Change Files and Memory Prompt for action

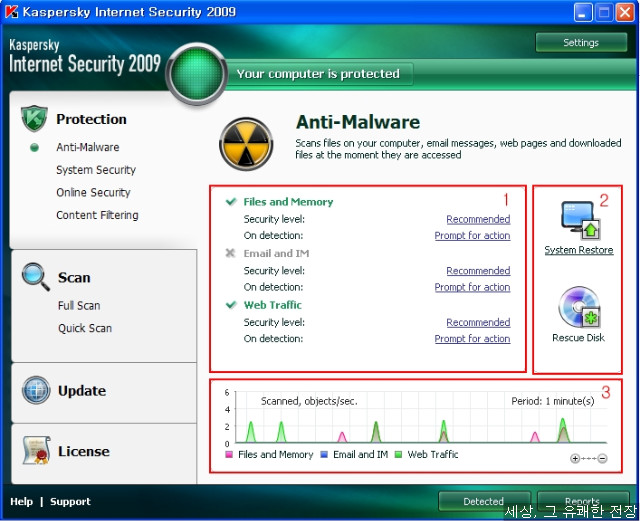tap(472, 236)
